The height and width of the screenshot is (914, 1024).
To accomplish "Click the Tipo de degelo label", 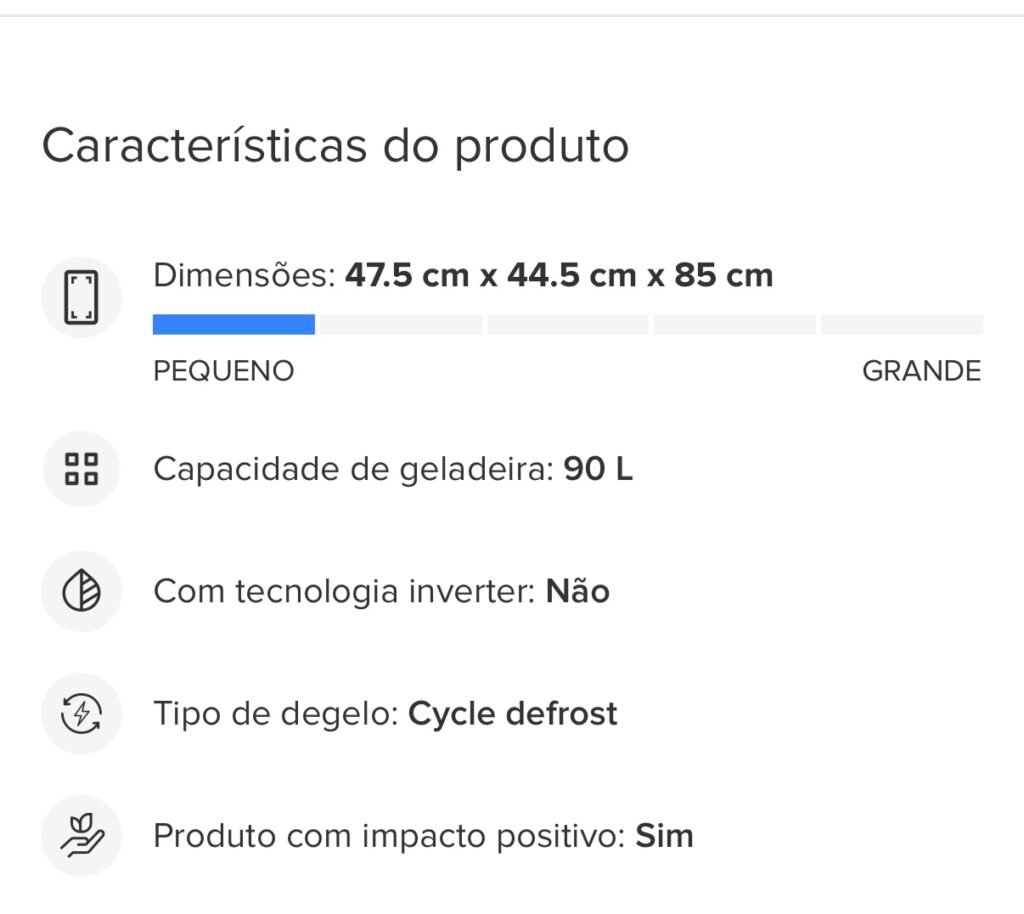I will point(276,713).
